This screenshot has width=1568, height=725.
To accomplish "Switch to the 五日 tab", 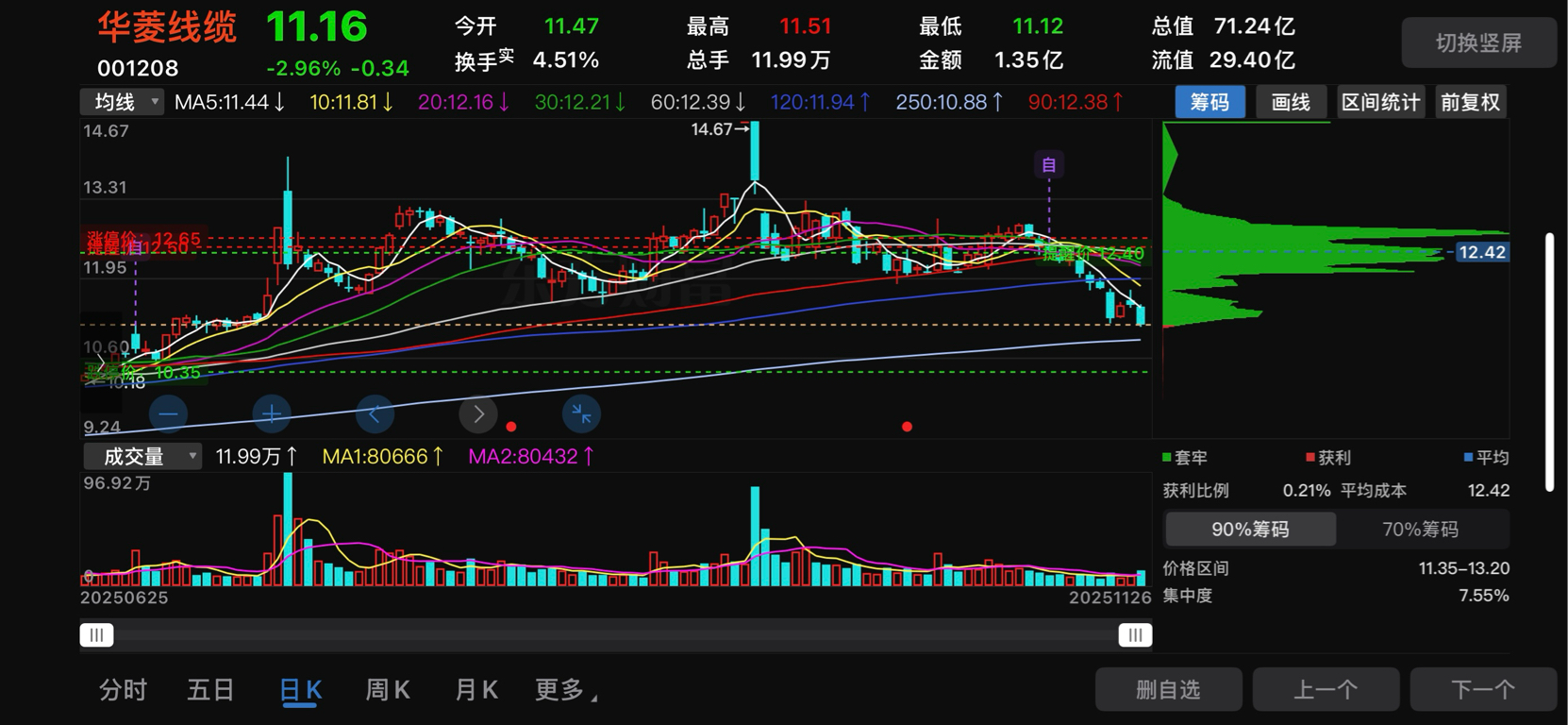I will (210, 690).
